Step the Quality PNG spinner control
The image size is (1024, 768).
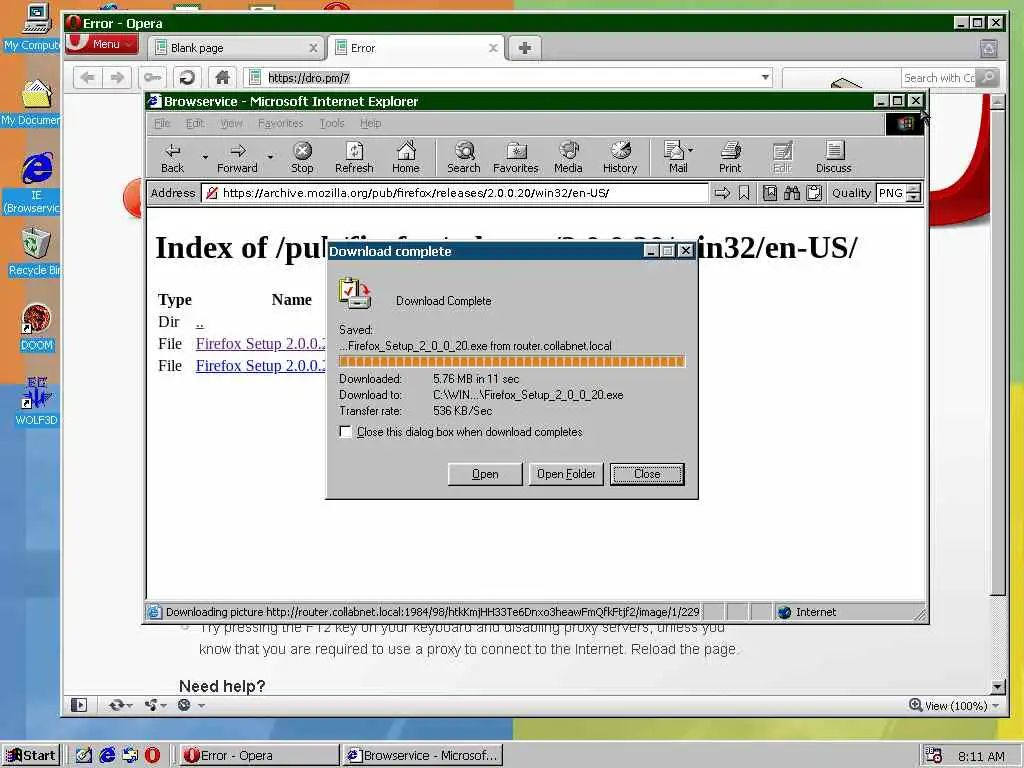point(914,193)
